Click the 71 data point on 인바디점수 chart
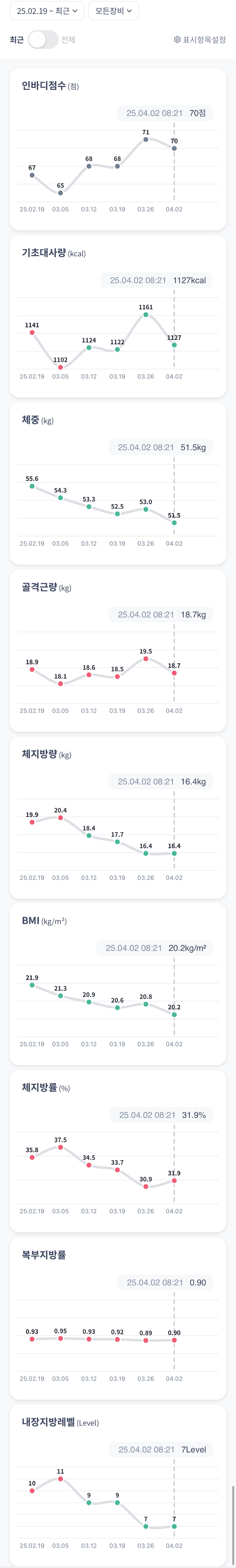 (x=146, y=140)
